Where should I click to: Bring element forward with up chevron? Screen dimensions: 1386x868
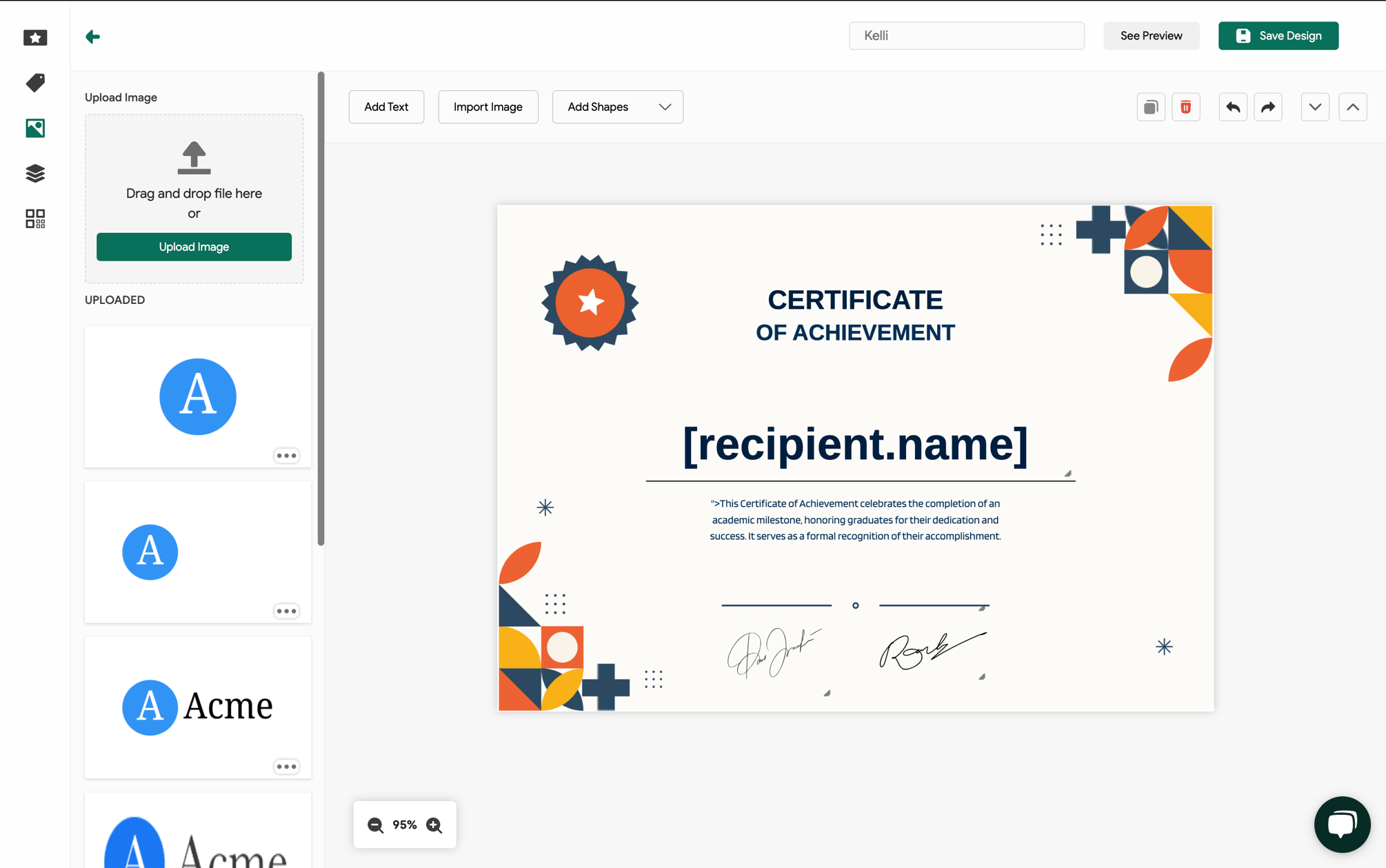tap(1353, 107)
